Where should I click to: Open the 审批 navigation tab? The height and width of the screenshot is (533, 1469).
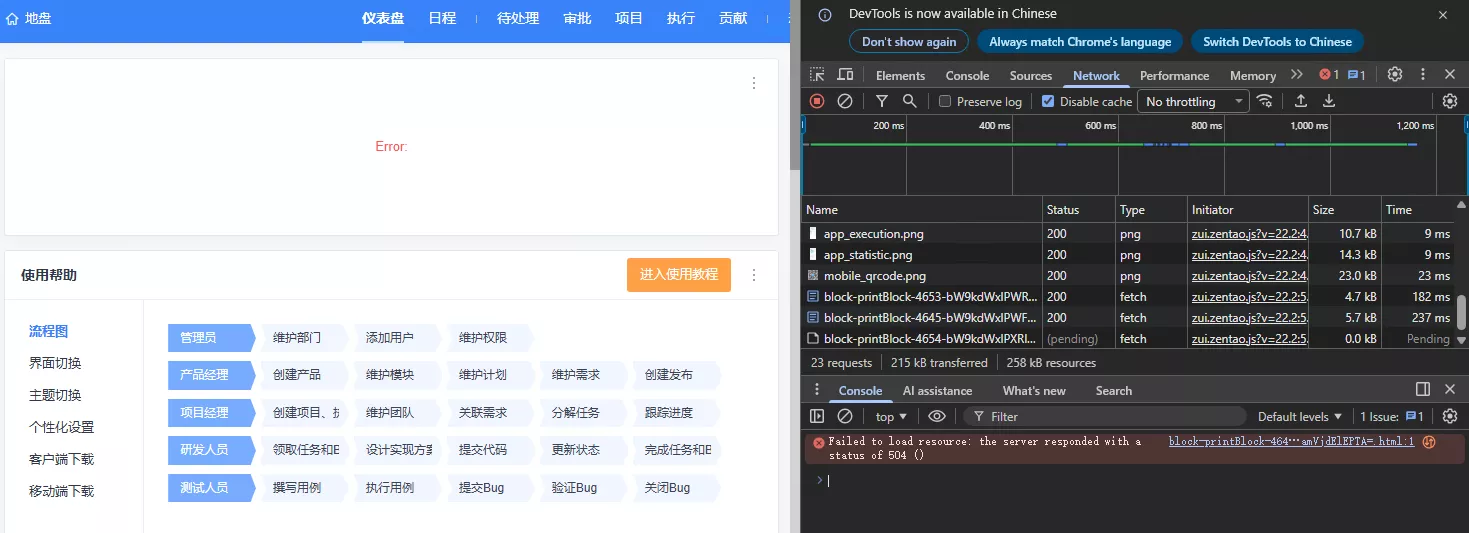click(577, 18)
